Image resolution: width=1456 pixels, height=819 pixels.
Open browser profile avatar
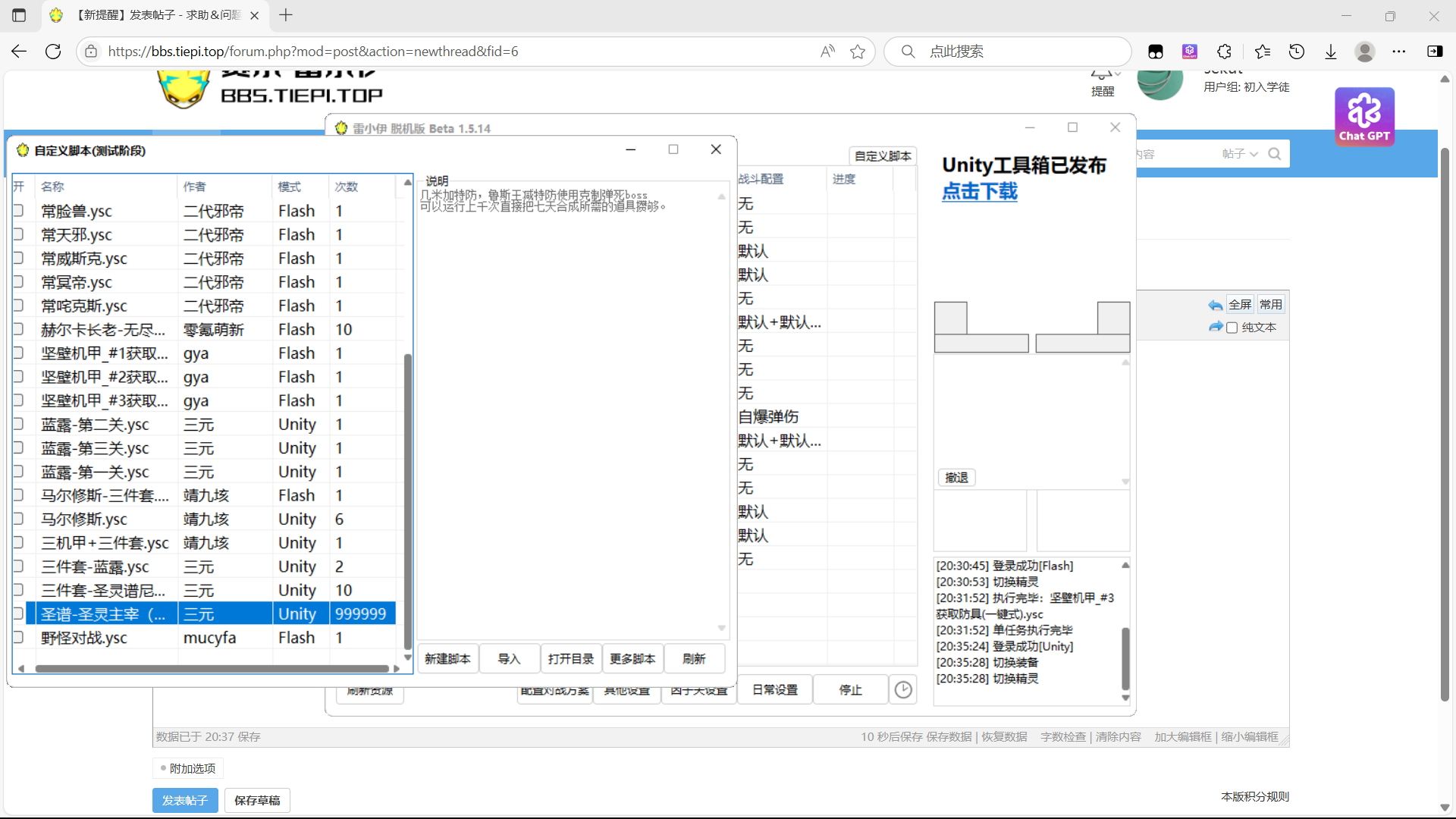(1365, 52)
